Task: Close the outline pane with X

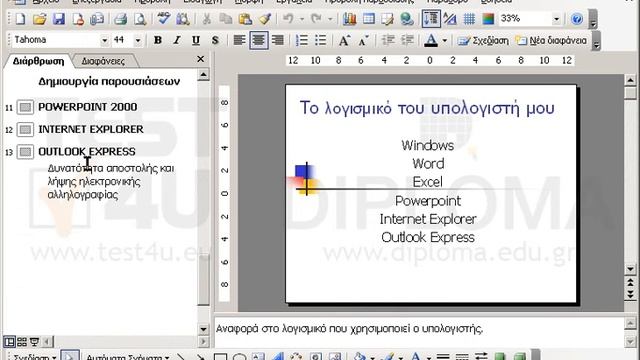Action: [200, 59]
